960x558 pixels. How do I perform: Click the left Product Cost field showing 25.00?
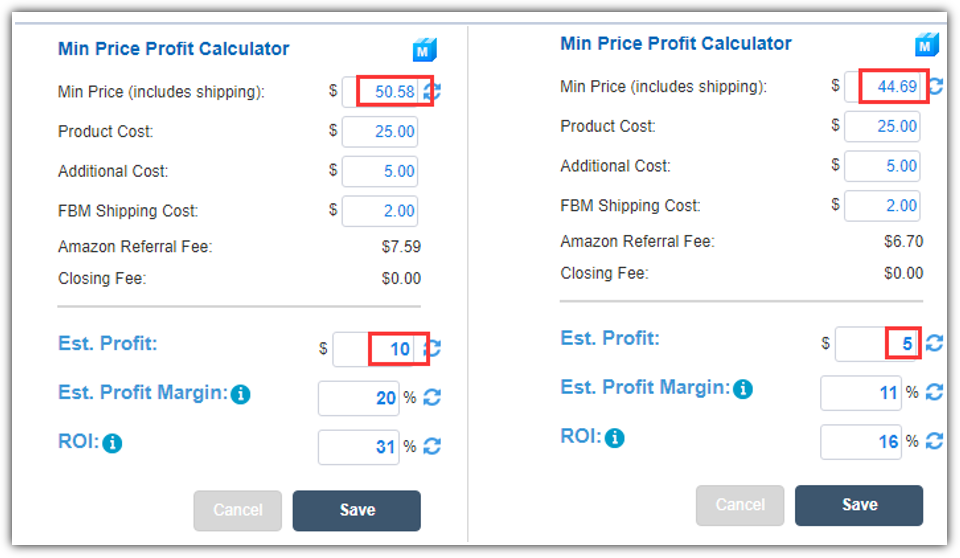point(380,132)
